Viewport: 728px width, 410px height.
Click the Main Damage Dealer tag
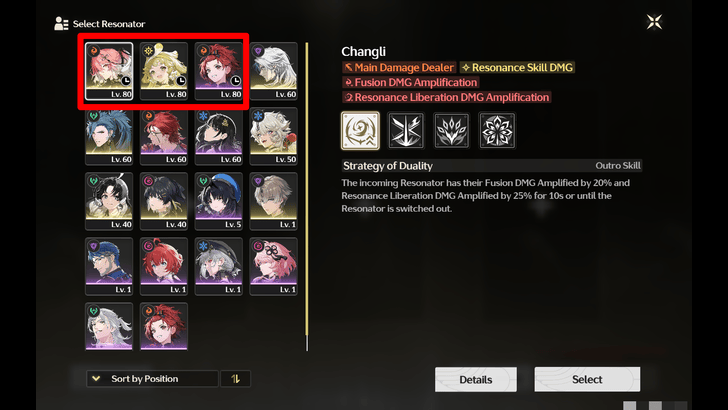click(399, 67)
